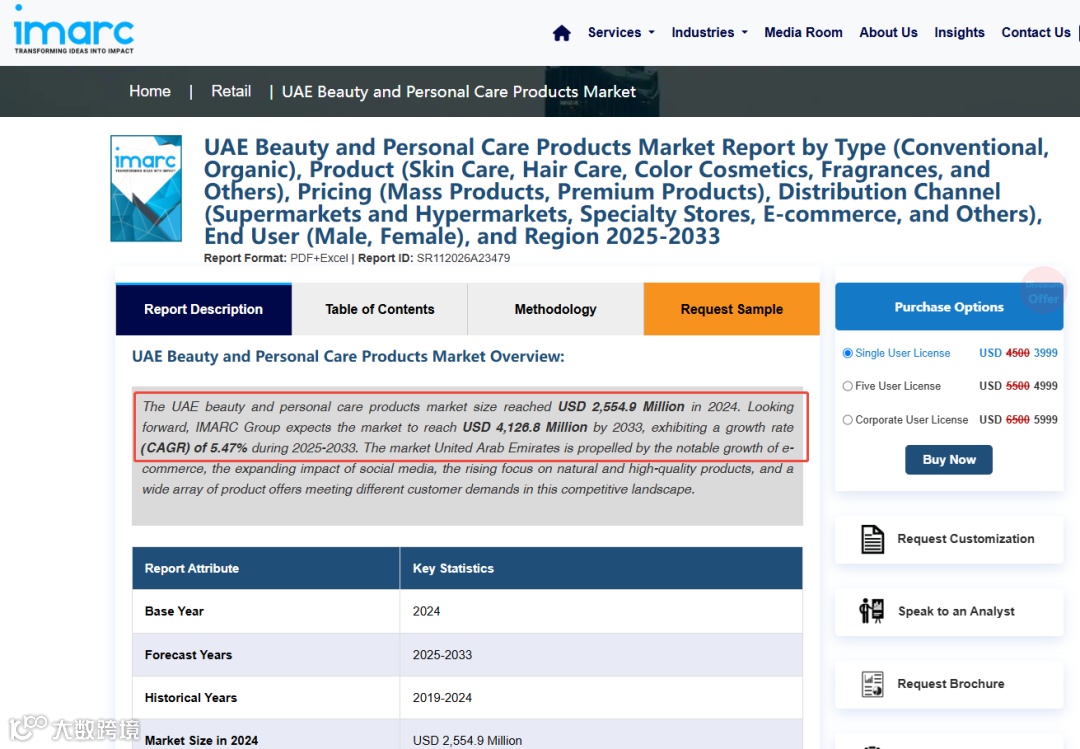Click the Request Customization link text

pyautogui.click(x=966, y=539)
